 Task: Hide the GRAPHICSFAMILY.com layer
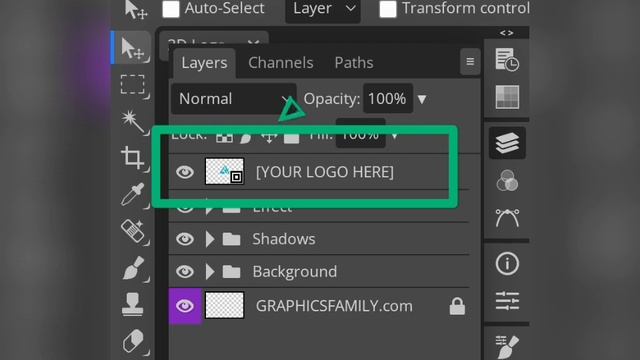click(185, 306)
